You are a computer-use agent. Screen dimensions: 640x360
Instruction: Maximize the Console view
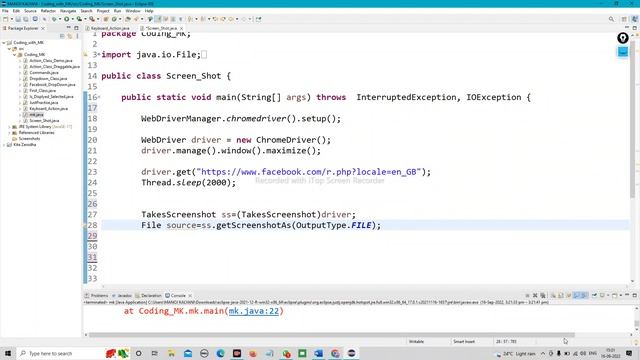634,295
